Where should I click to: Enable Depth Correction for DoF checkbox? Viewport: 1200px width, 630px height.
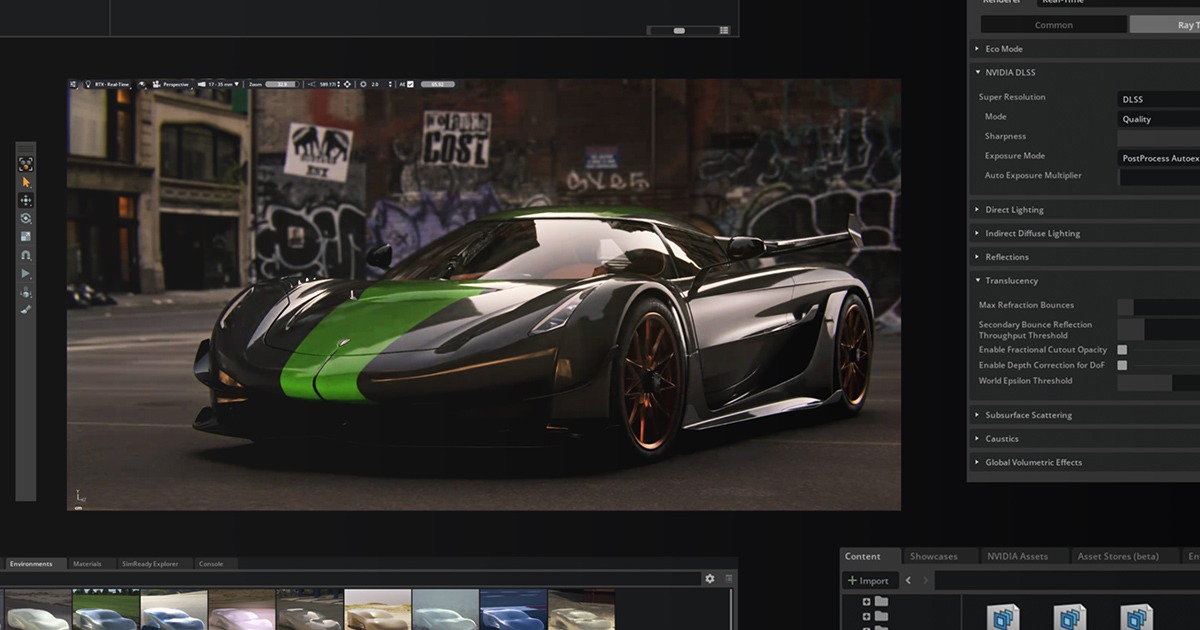click(1122, 365)
